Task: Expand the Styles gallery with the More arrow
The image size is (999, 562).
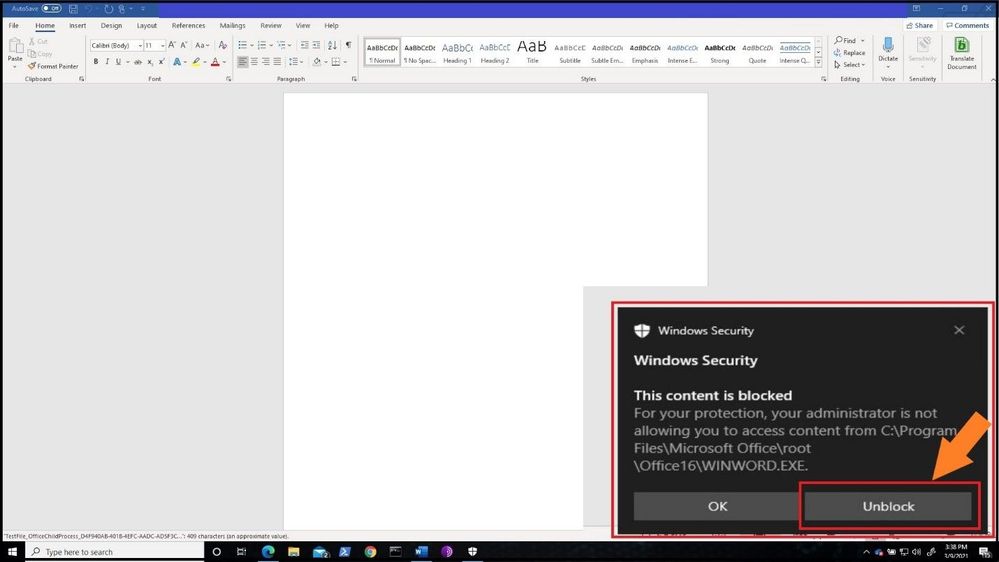Action: pos(818,62)
